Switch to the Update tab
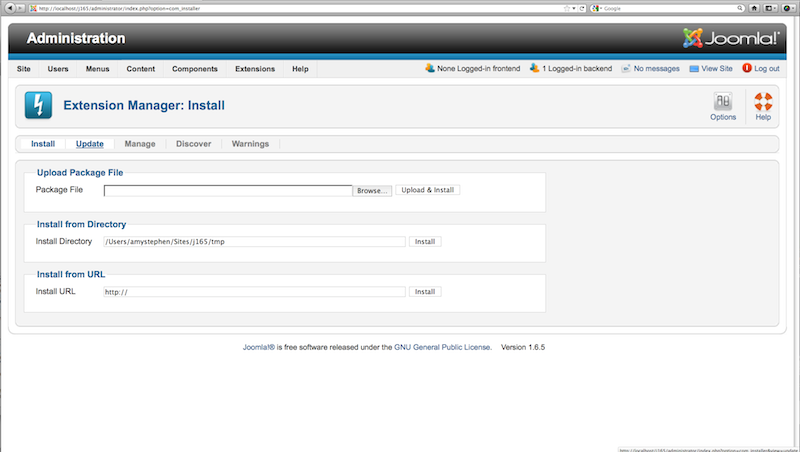 (x=90, y=144)
